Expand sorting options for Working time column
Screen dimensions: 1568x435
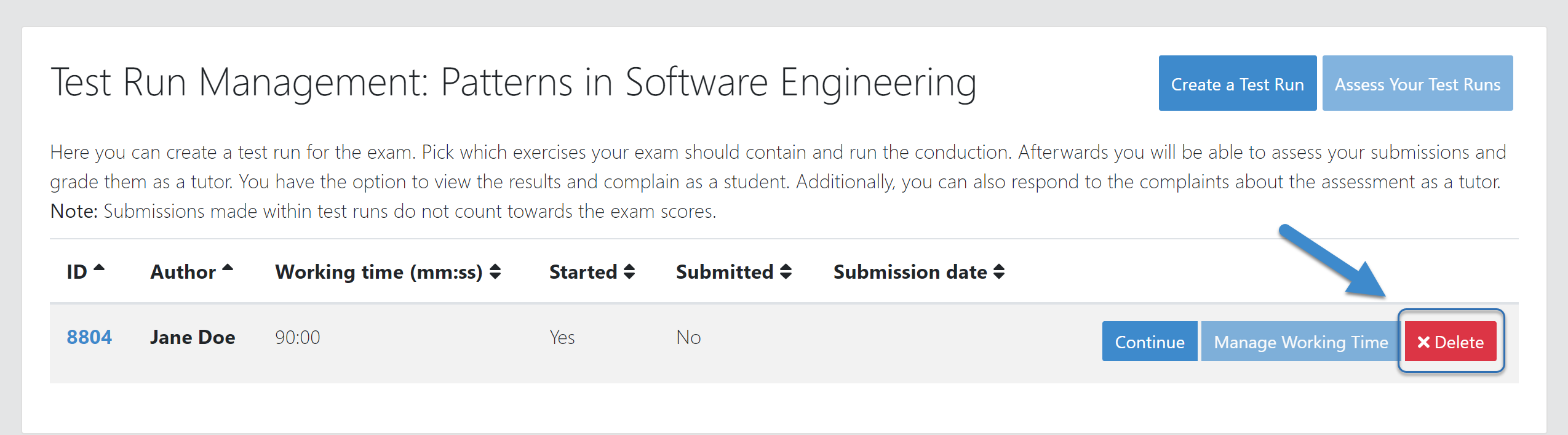pos(496,271)
